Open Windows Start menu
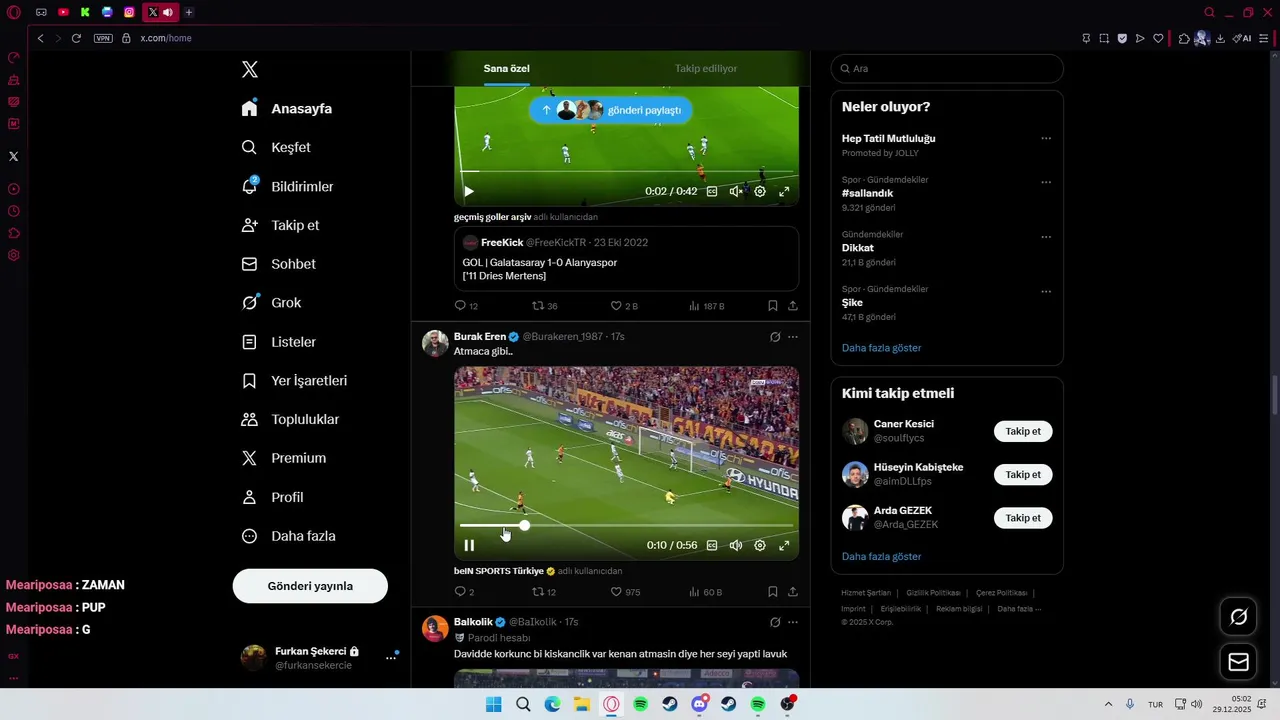1280x720 pixels. (493, 704)
